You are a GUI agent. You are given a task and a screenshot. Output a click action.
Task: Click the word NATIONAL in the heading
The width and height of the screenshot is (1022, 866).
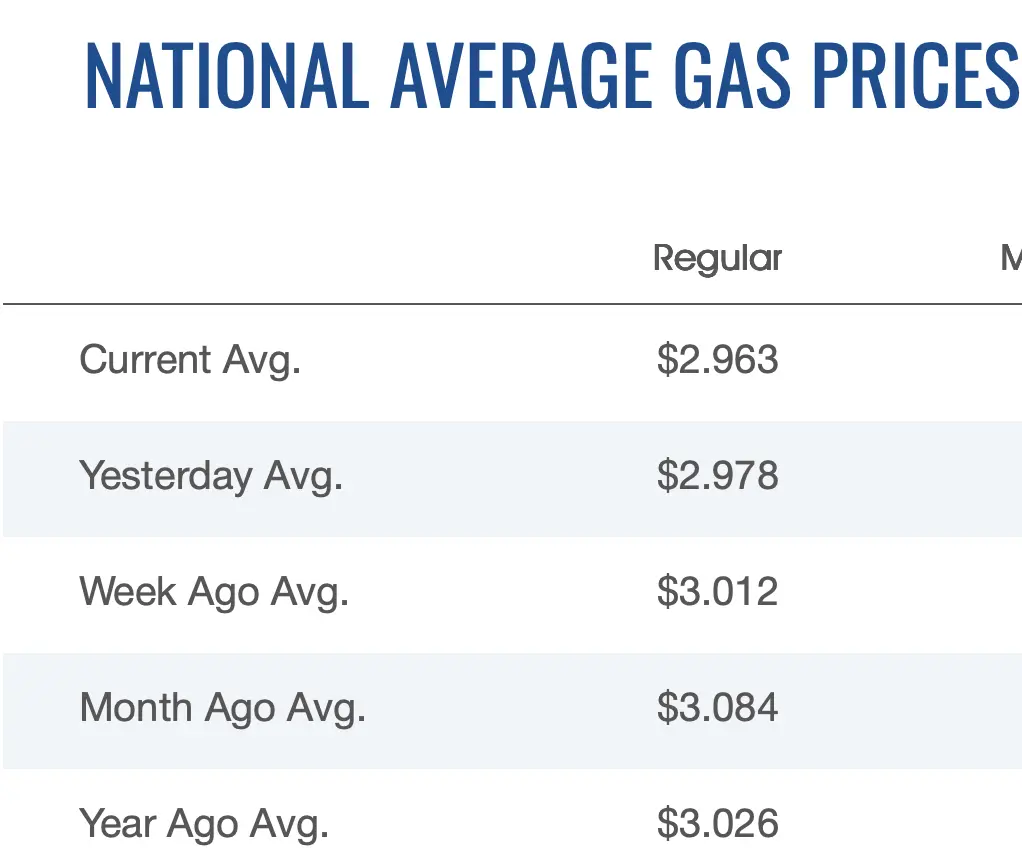coord(226,77)
